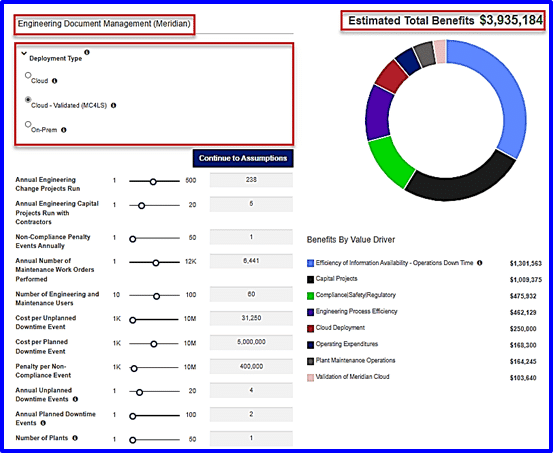Choose the On-Prem deployment radio button
Viewport: 553px width, 453px height.
[28, 124]
